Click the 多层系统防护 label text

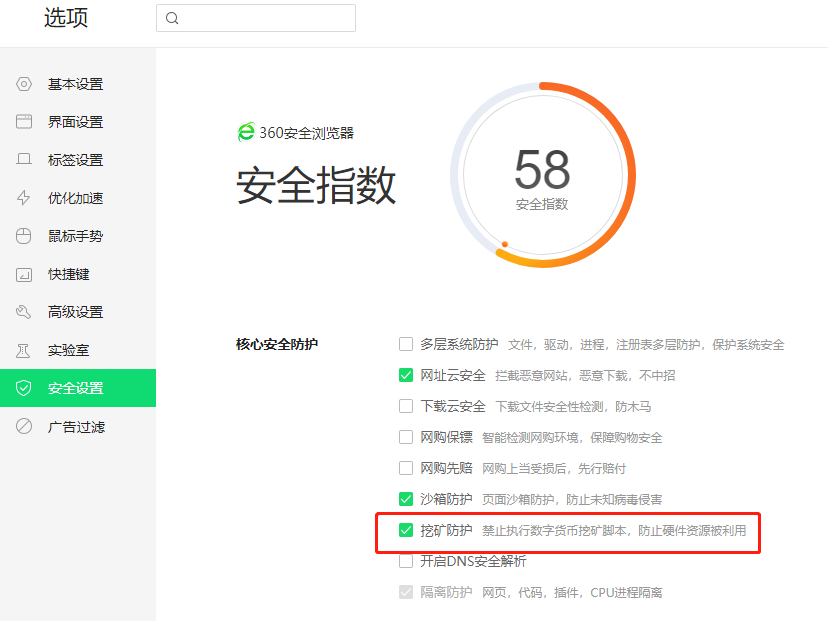click(x=459, y=344)
